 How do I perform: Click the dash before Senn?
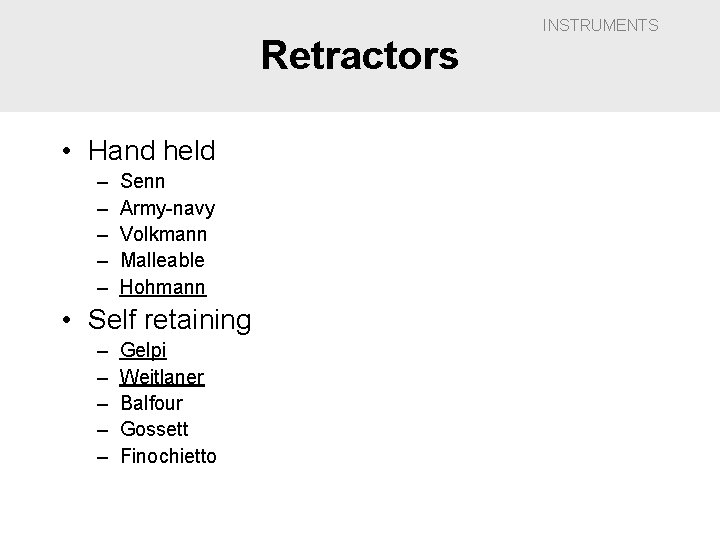(x=103, y=182)
